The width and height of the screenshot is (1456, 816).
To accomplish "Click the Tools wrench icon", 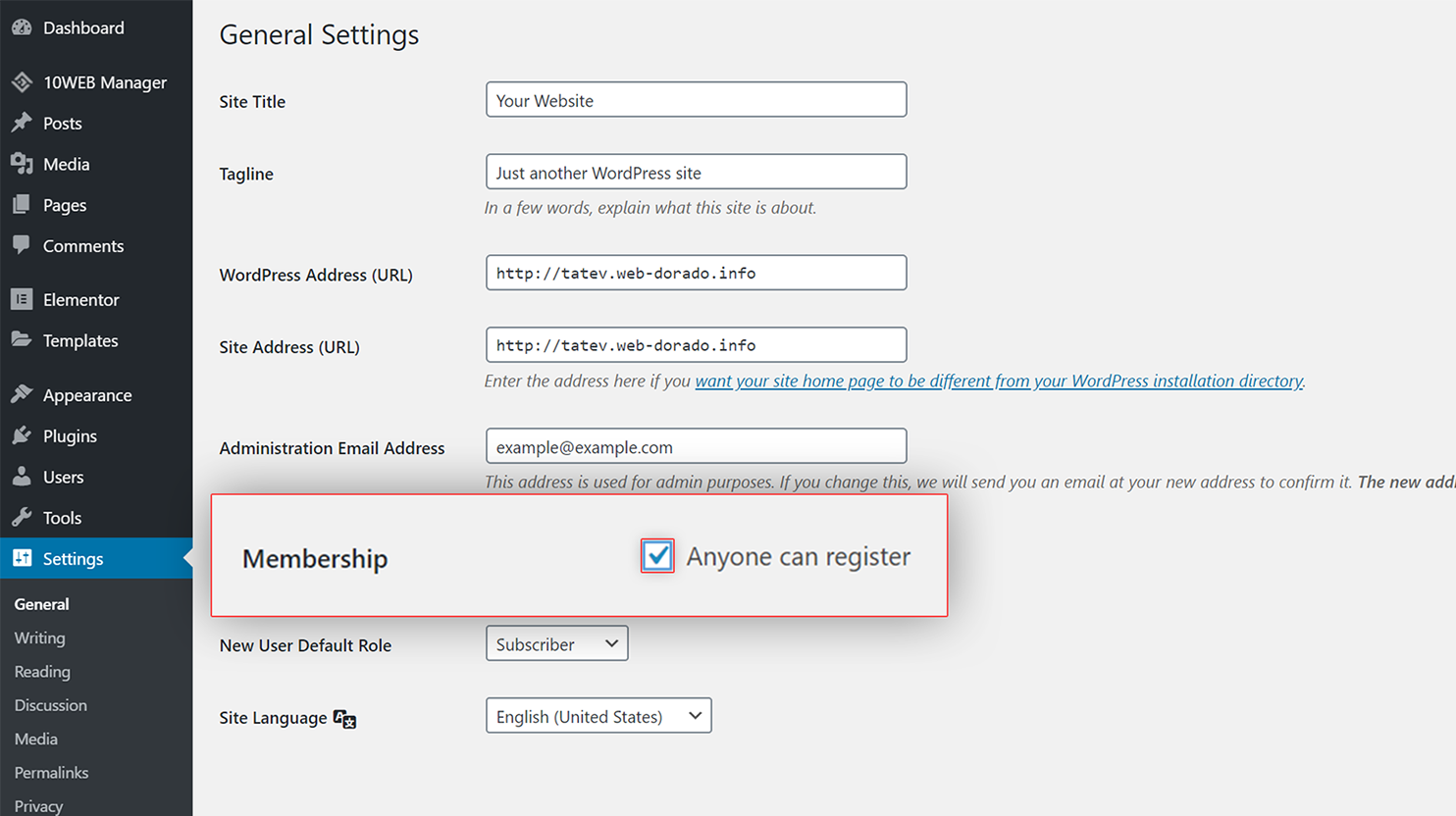I will pyautogui.click(x=22, y=517).
